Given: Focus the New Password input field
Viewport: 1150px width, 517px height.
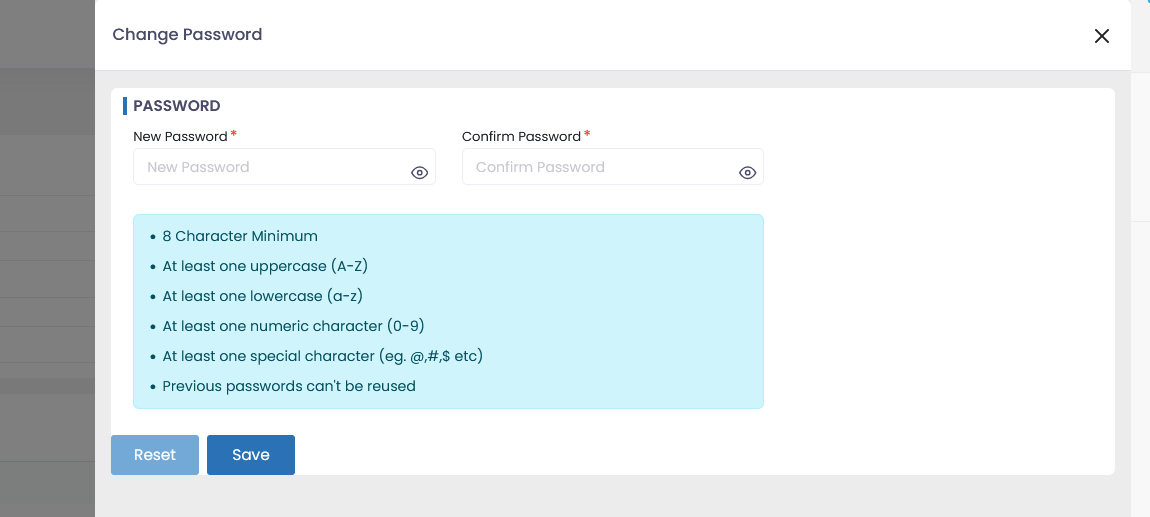Looking at the screenshot, I should 270,167.
